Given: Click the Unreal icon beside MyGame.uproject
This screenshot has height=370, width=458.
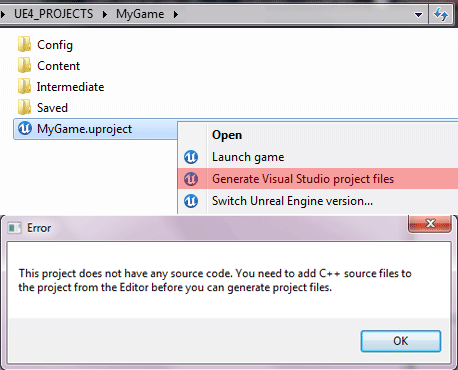Looking at the screenshot, I should point(25,128).
